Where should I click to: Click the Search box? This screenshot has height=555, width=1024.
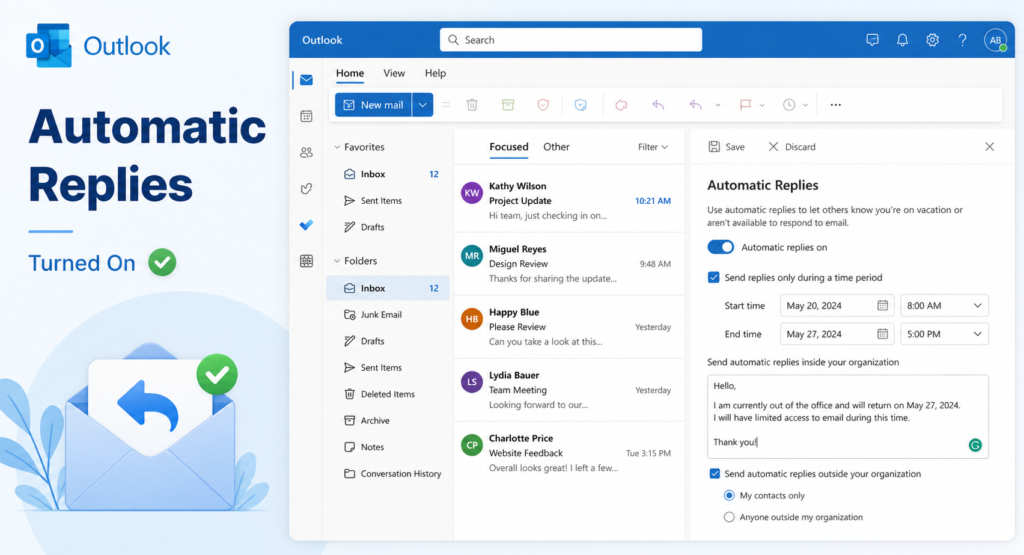571,40
